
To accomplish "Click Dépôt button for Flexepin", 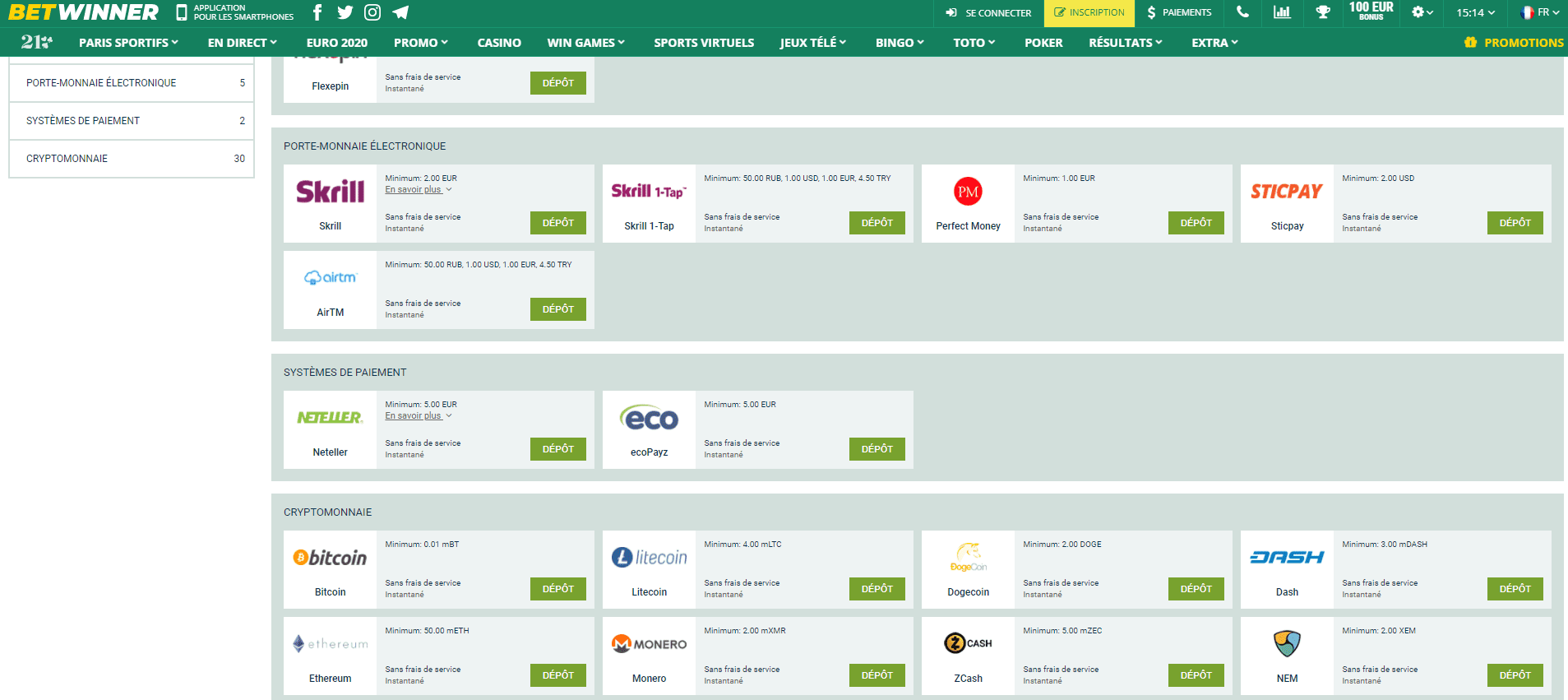I will [558, 83].
